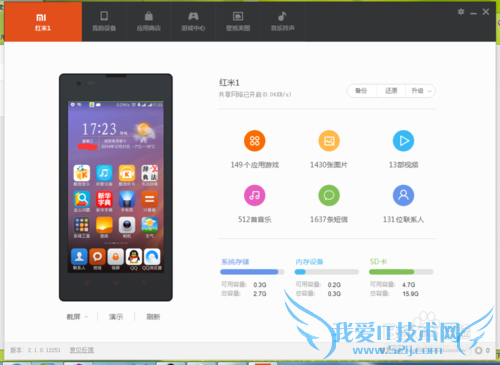
Task: Click the SD卡 heading
Action: coord(378,262)
